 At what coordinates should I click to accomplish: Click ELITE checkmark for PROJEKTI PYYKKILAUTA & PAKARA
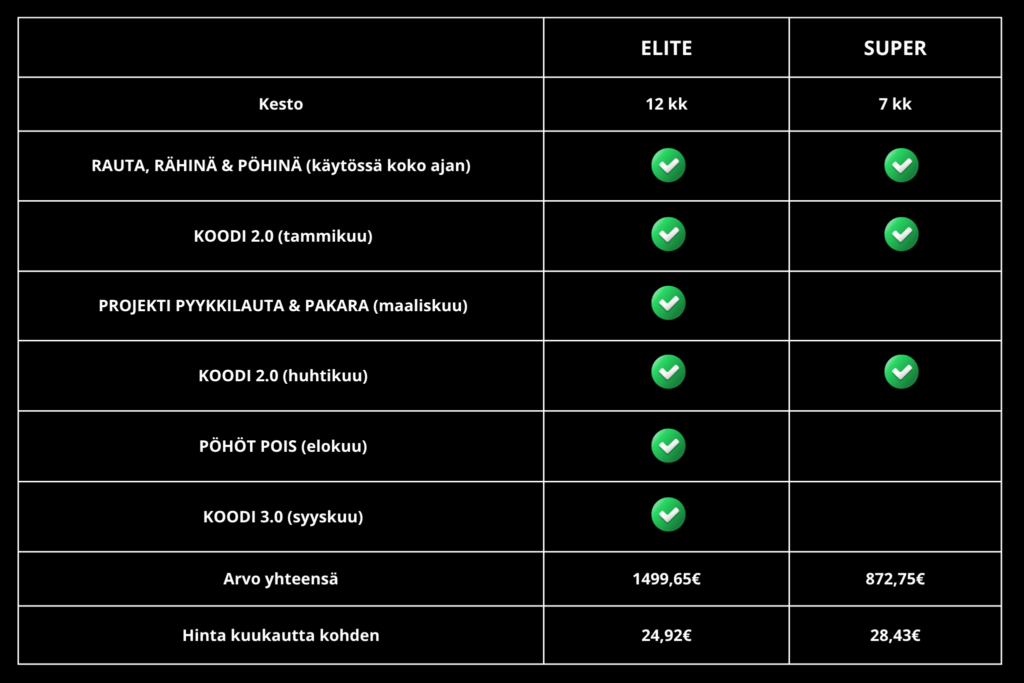point(668,303)
